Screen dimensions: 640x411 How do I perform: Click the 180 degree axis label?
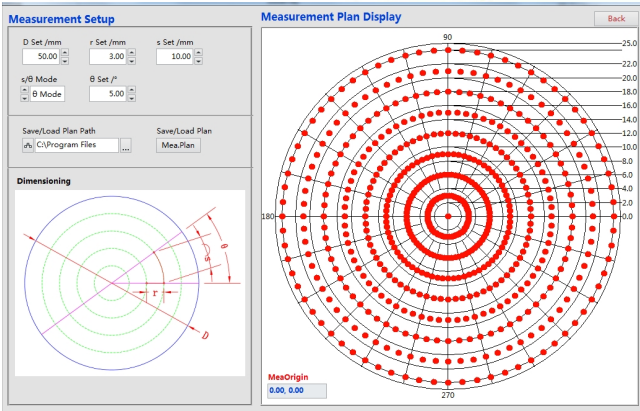pyautogui.click(x=268, y=216)
